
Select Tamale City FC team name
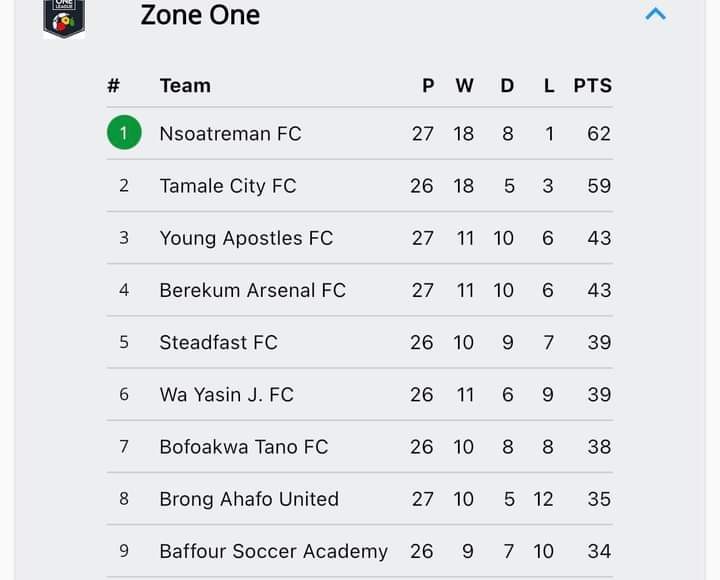[228, 186]
